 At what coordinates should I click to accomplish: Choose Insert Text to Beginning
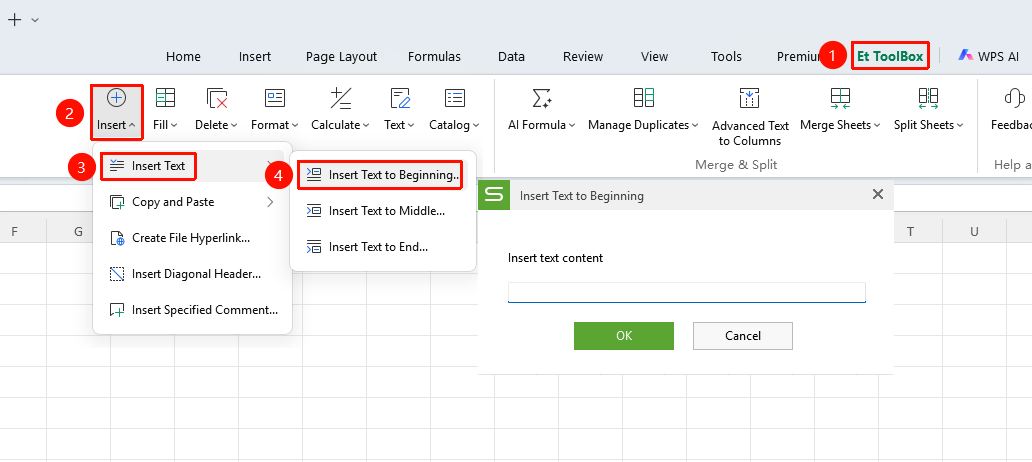coord(382,175)
